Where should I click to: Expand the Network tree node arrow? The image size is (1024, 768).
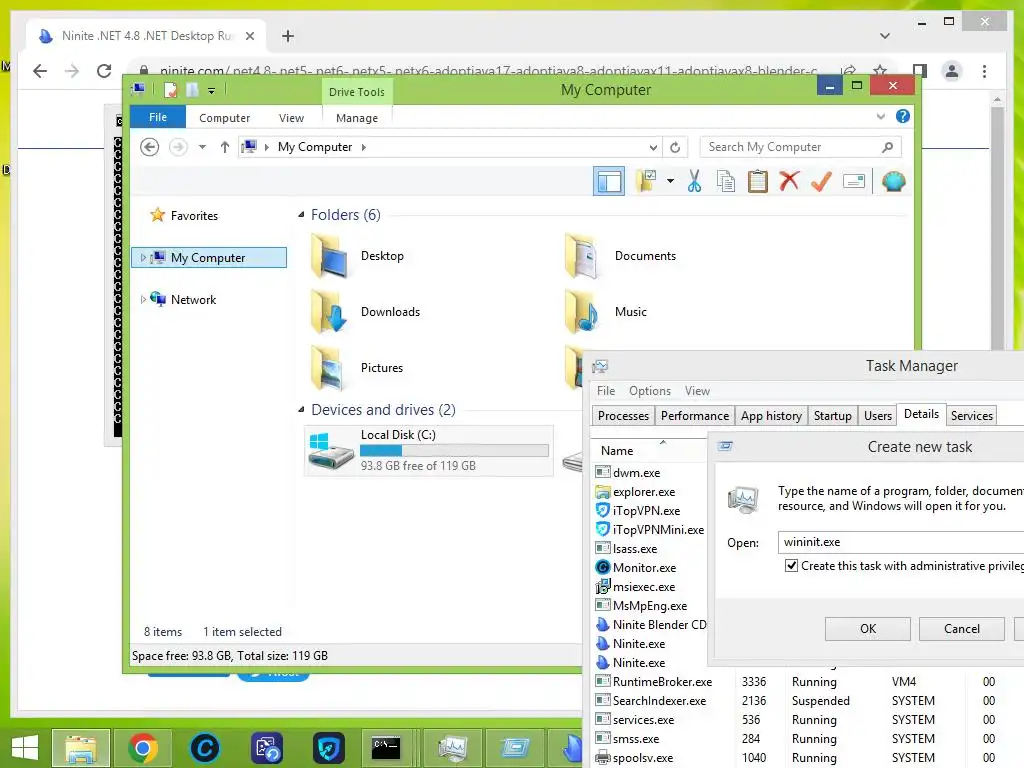(142, 300)
